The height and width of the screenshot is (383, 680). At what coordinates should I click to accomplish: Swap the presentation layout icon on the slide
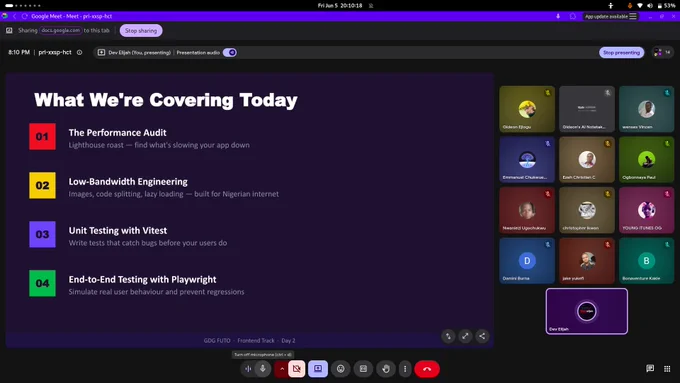[448, 336]
